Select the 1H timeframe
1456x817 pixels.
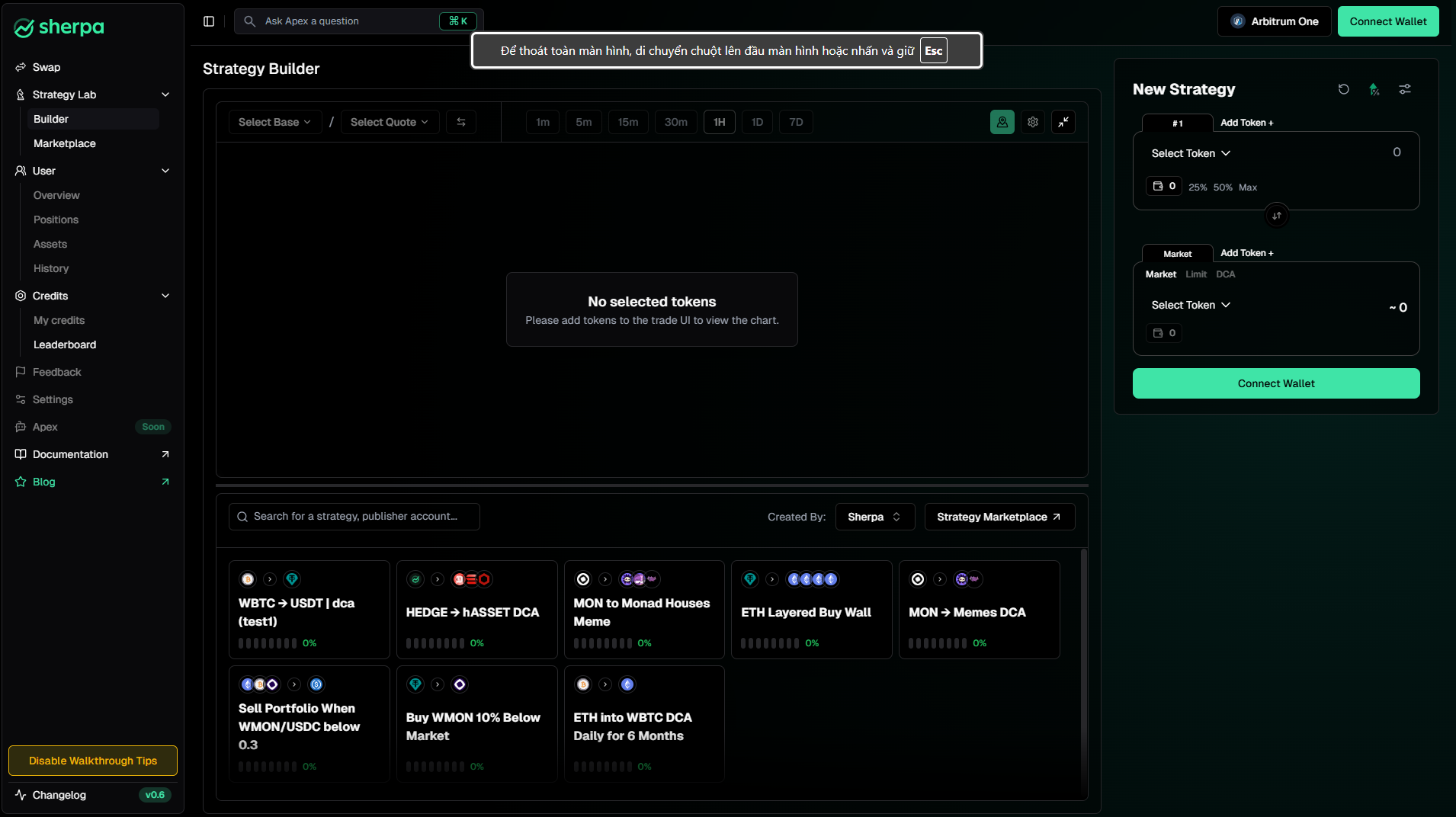[719, 122]
